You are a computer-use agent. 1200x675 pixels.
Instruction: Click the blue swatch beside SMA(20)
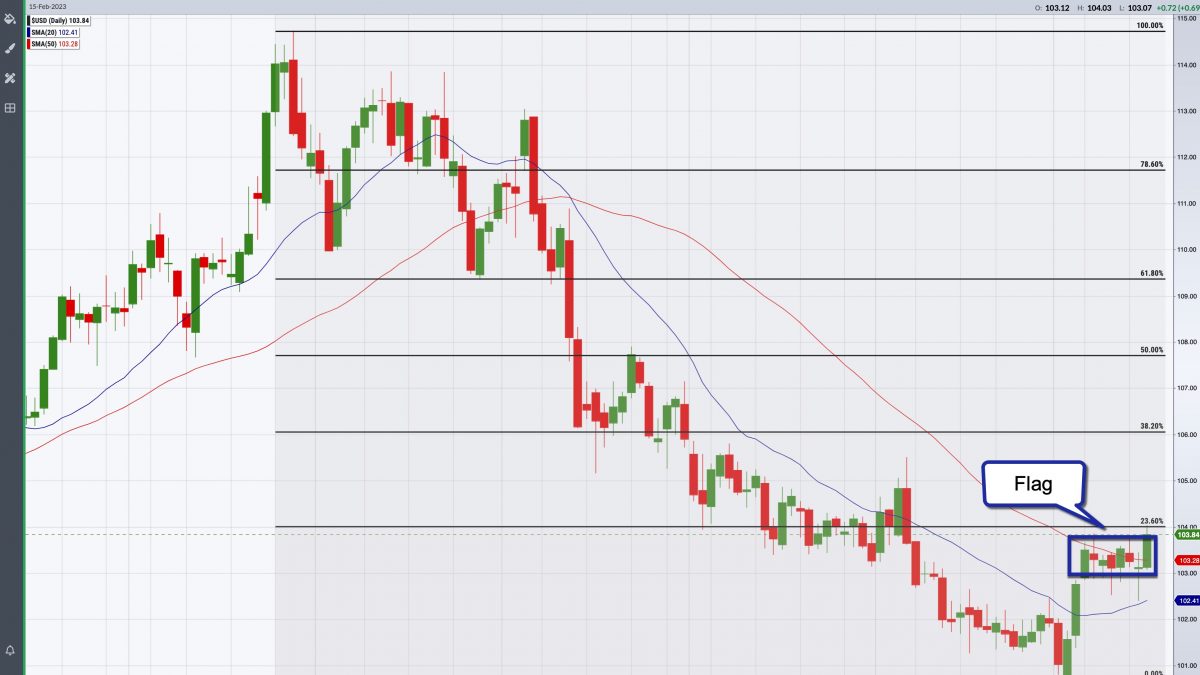28,32
